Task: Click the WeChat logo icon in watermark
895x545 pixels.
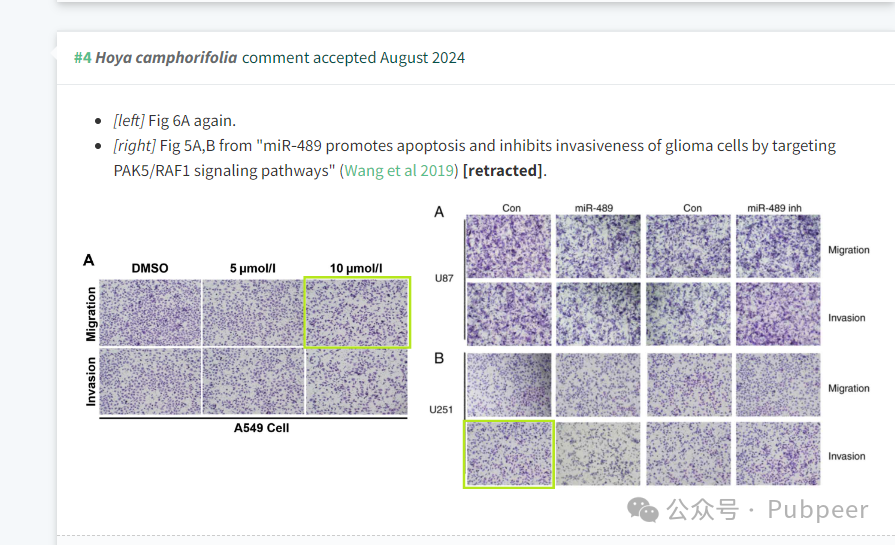Action: 643,510
